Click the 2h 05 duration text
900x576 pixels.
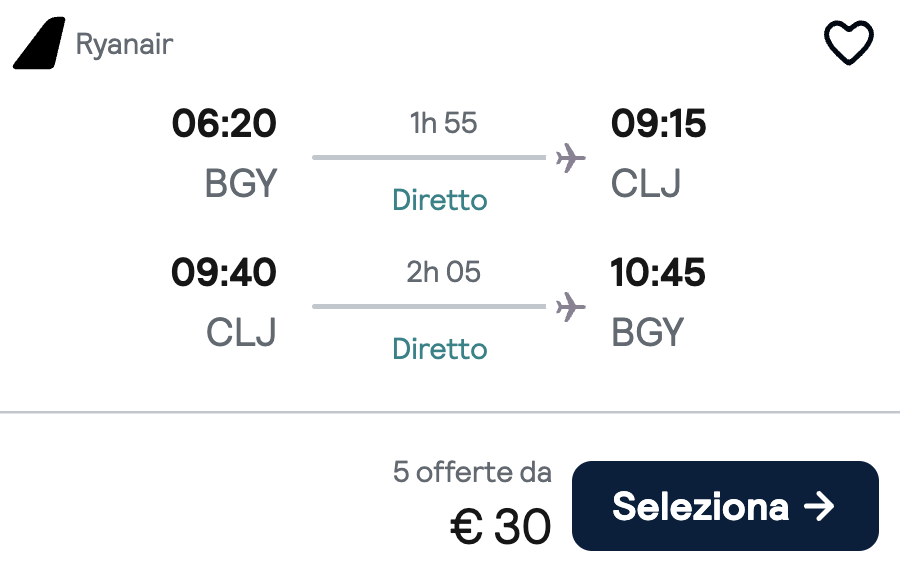click(x=443, y=272)
